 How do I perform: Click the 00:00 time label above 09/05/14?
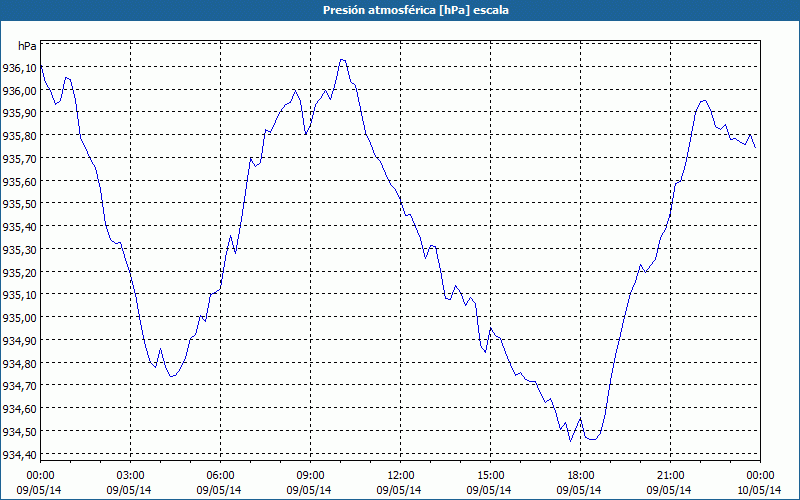coord(40,476)
